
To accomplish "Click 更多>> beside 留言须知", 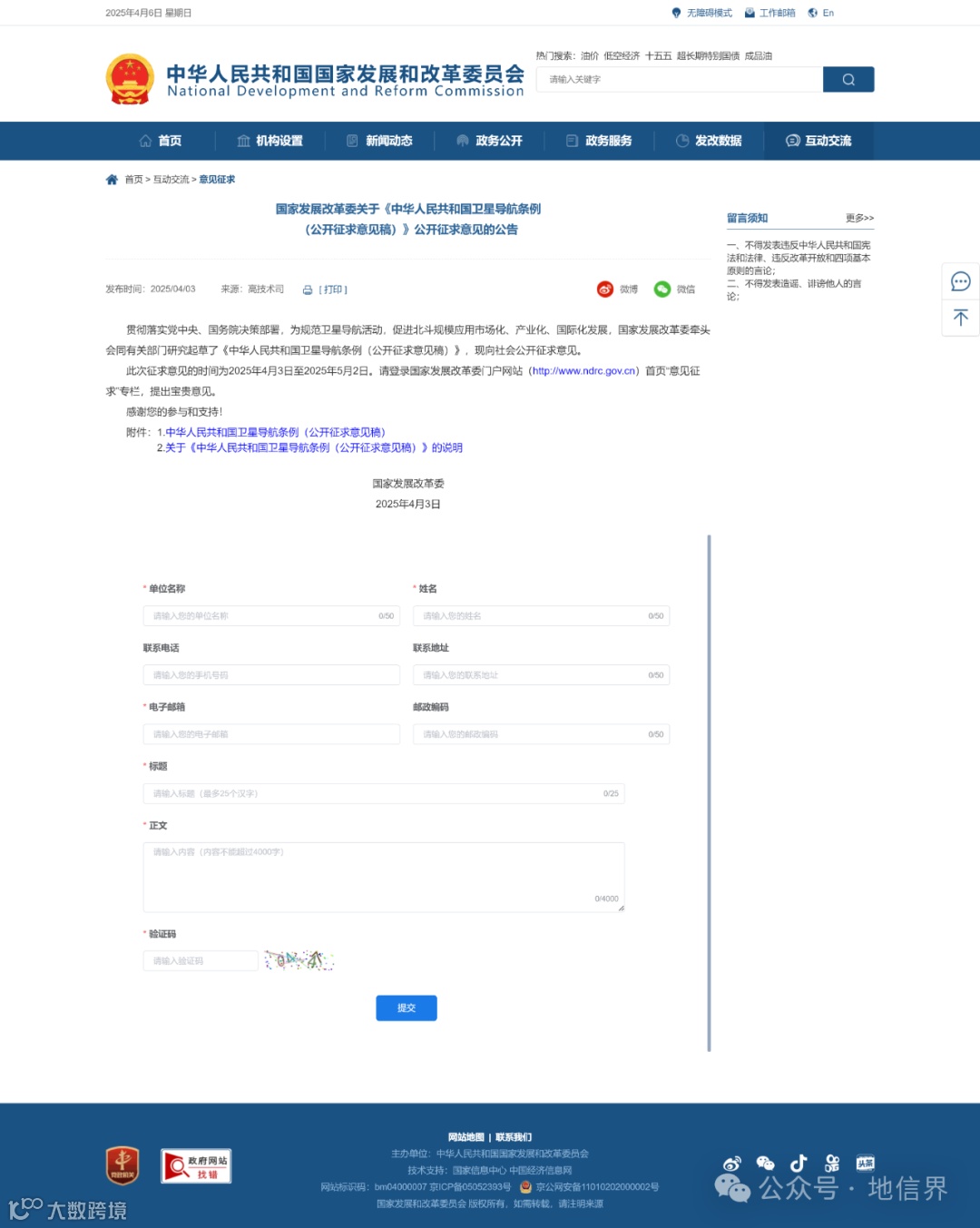I will coord(859,218).
